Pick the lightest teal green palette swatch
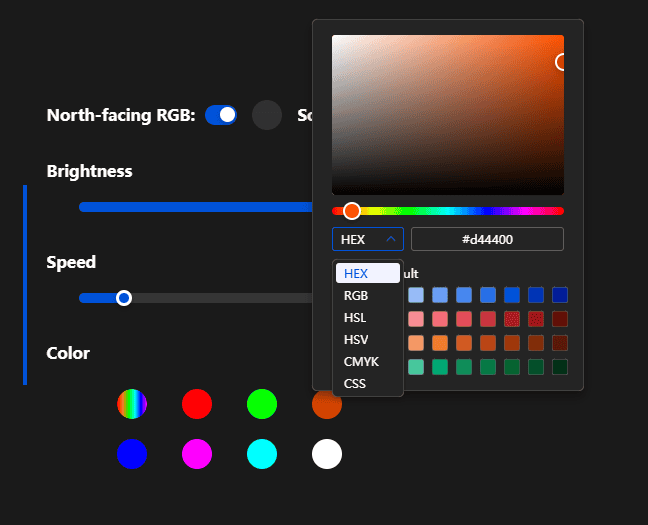Image resolution: width=648 pixels, height=525 pixels. click(x=416, y=367)
